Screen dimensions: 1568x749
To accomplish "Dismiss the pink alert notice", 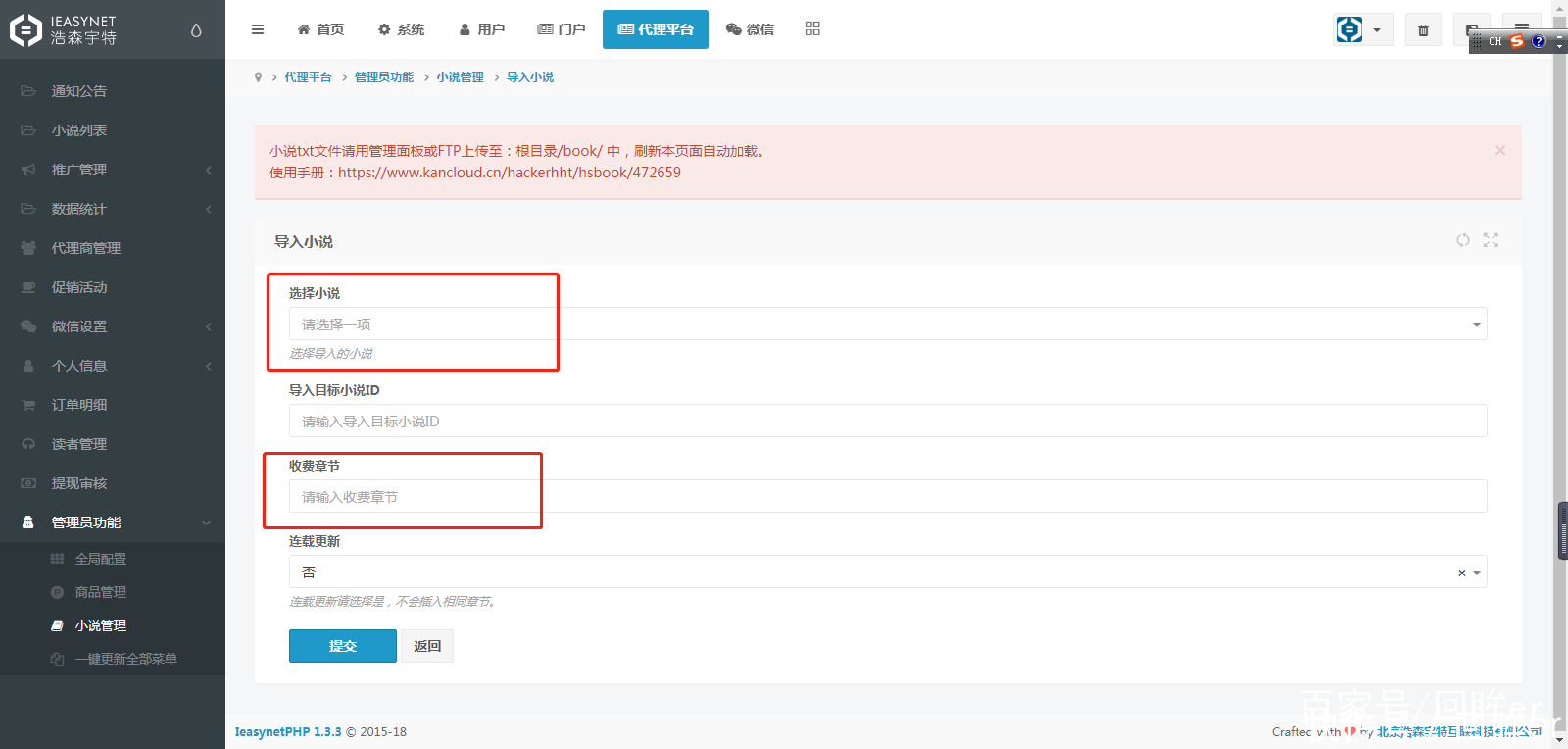I will pos(1500,150).
